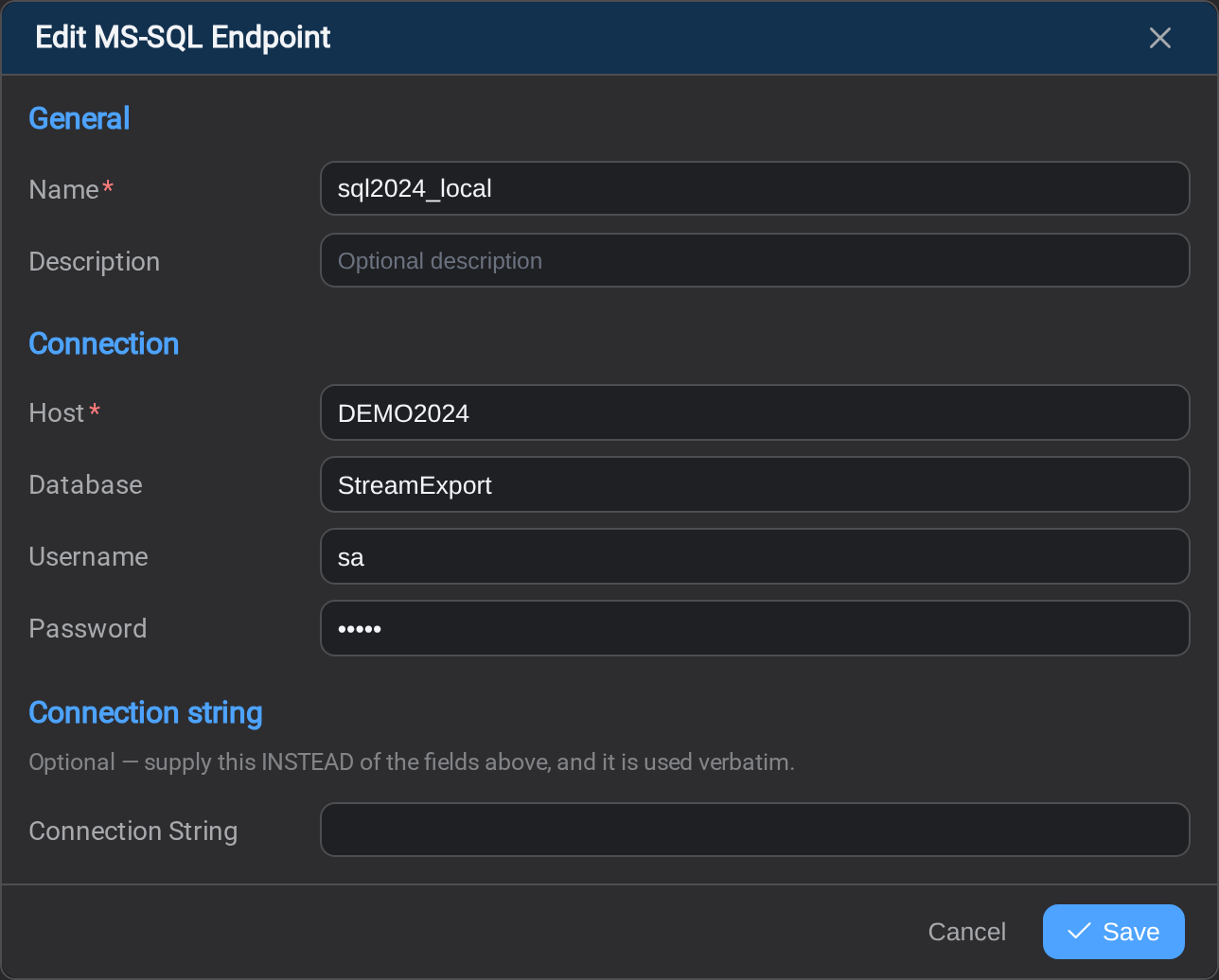Click the Connection string section heading
The image size is (1219, 980).
(146, 712)
